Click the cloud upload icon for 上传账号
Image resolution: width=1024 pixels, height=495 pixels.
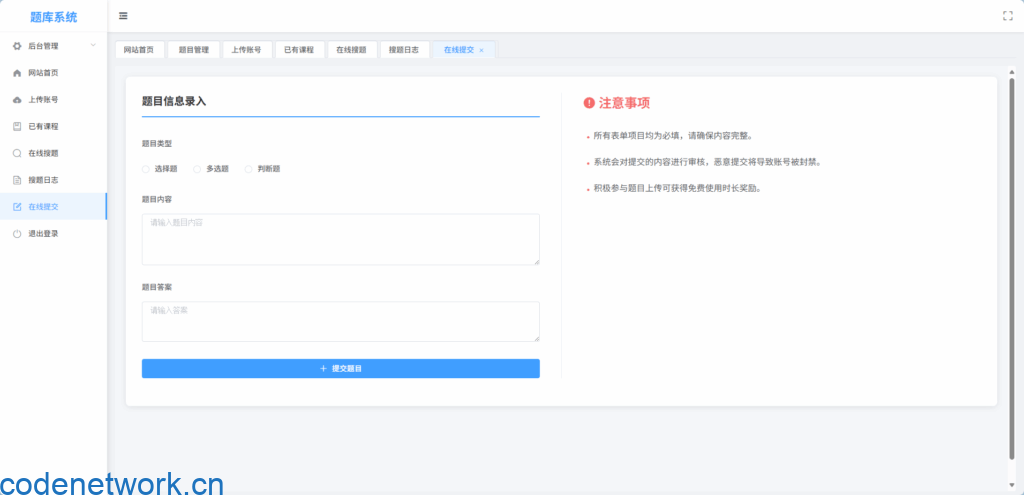click(x=17, y=100)
